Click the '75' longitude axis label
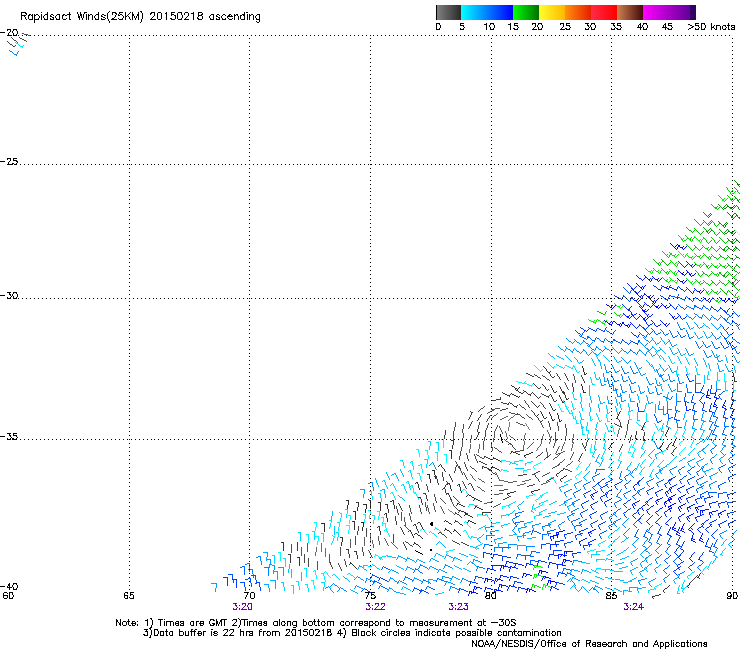The width and height of the screenshot is (740, 650). [370, 595]
